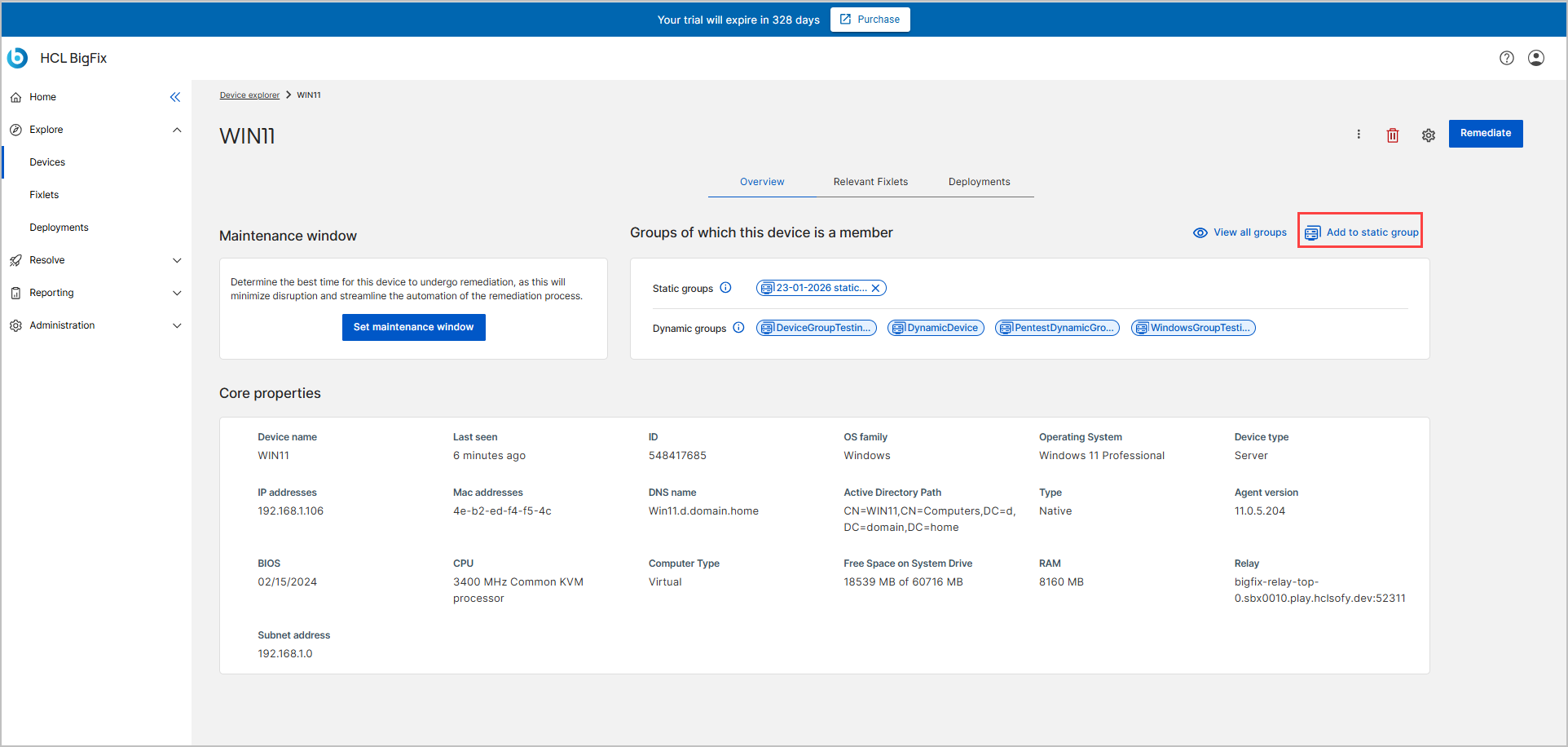Open the DynamicDevice group chip

click(x=936, y=328)
